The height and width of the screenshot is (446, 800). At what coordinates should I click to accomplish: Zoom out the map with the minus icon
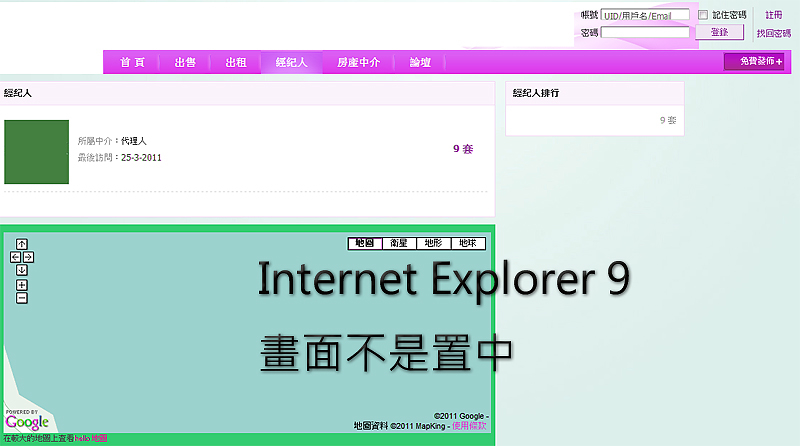(x=21, y=298)
